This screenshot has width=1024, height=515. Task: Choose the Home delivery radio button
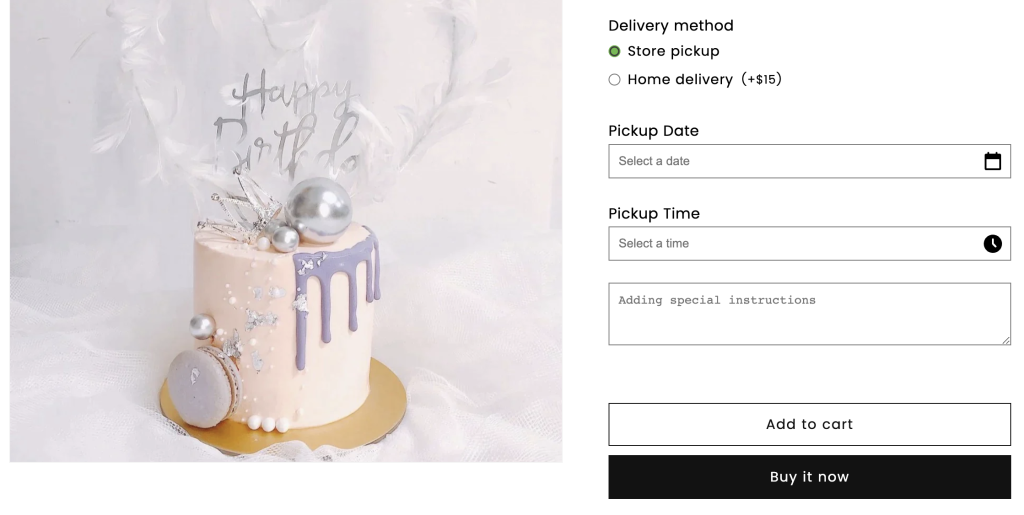(x=614, y=80)
